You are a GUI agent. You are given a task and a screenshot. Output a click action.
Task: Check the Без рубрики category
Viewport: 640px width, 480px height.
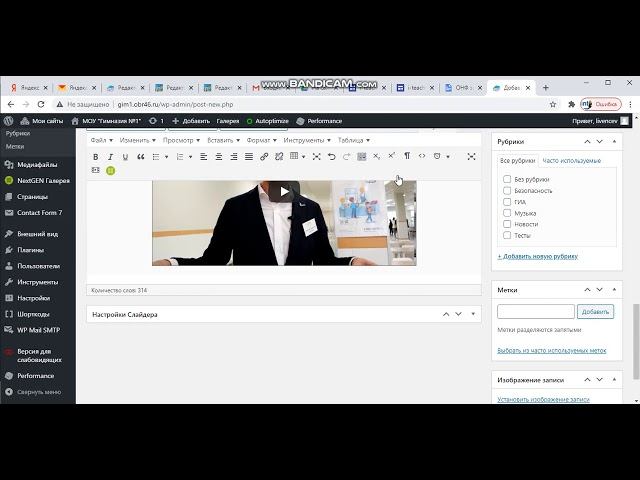(507, 179)
